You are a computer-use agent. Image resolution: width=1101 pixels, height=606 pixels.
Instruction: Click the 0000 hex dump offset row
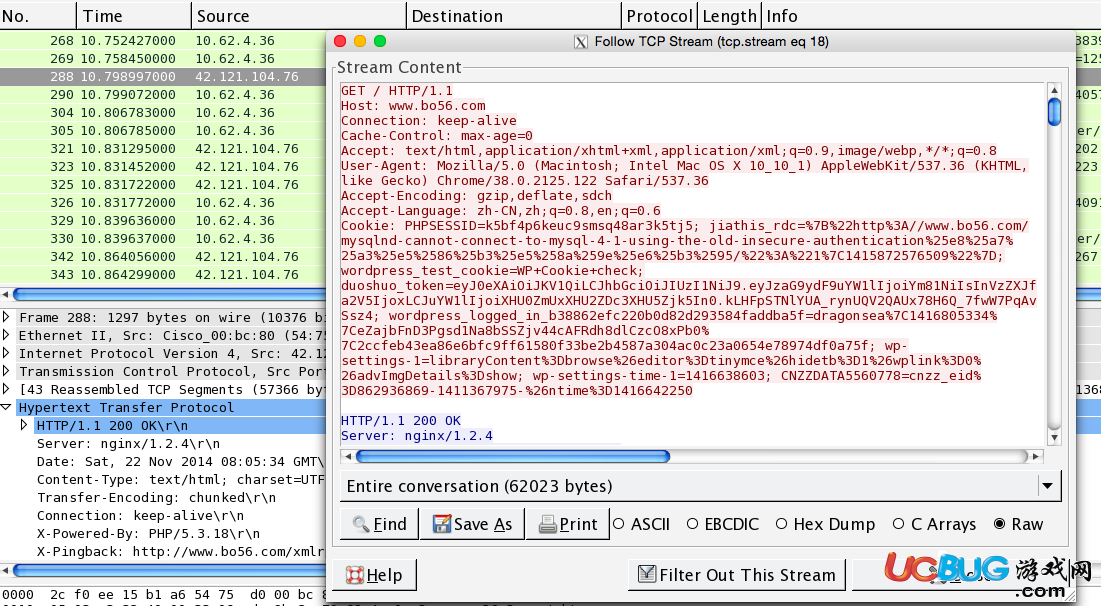[x=163, y=595]
